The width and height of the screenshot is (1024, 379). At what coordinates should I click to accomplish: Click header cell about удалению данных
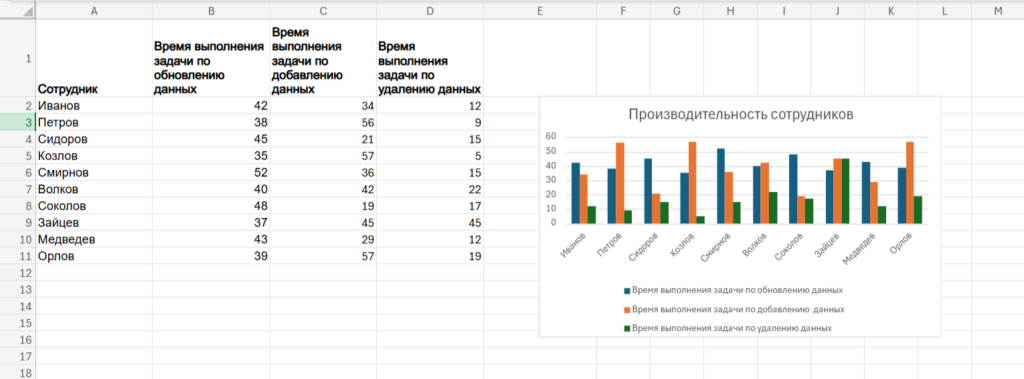point(430,59)
